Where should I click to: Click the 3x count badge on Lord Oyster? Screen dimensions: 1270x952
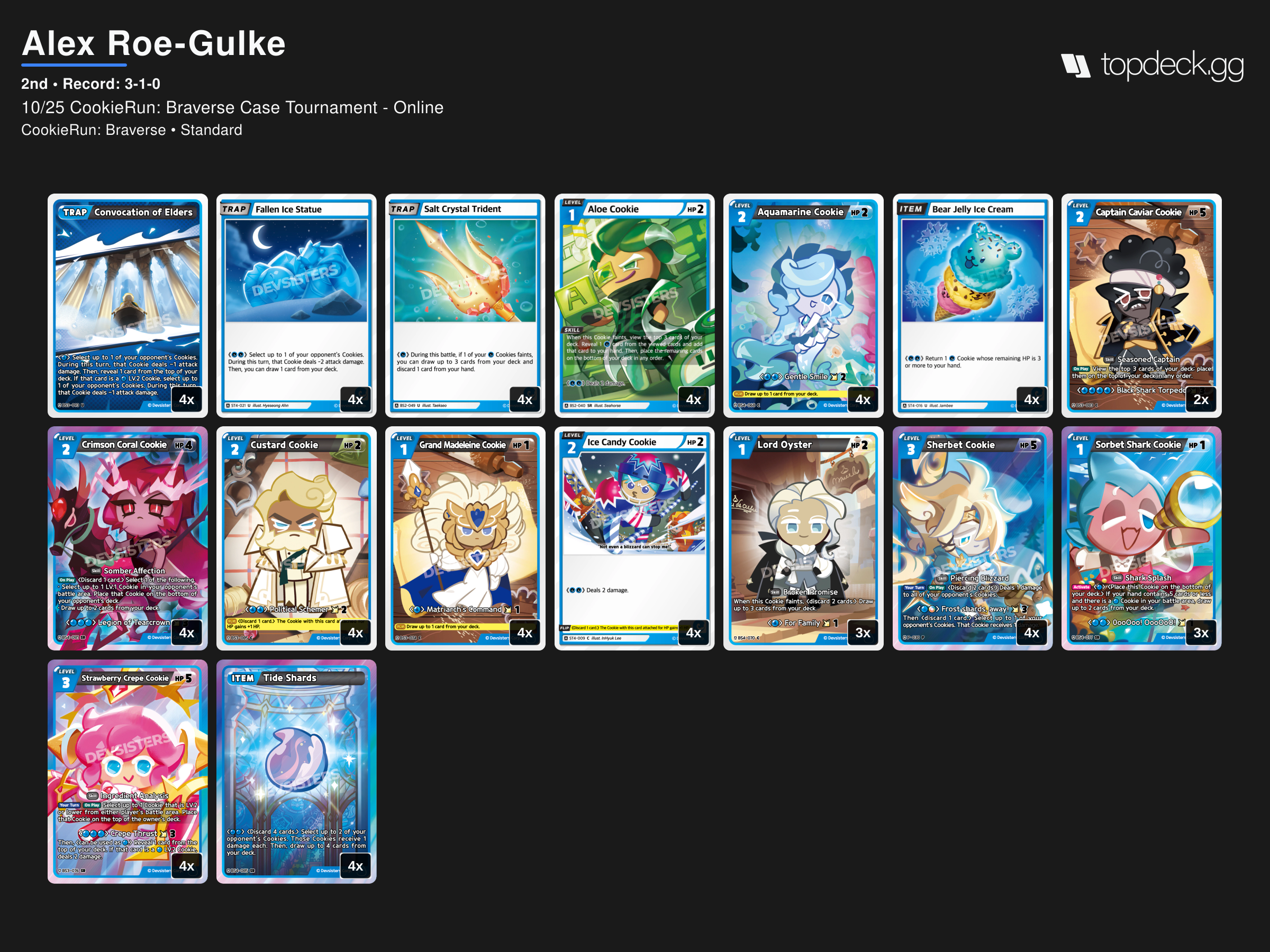[863, 633]
